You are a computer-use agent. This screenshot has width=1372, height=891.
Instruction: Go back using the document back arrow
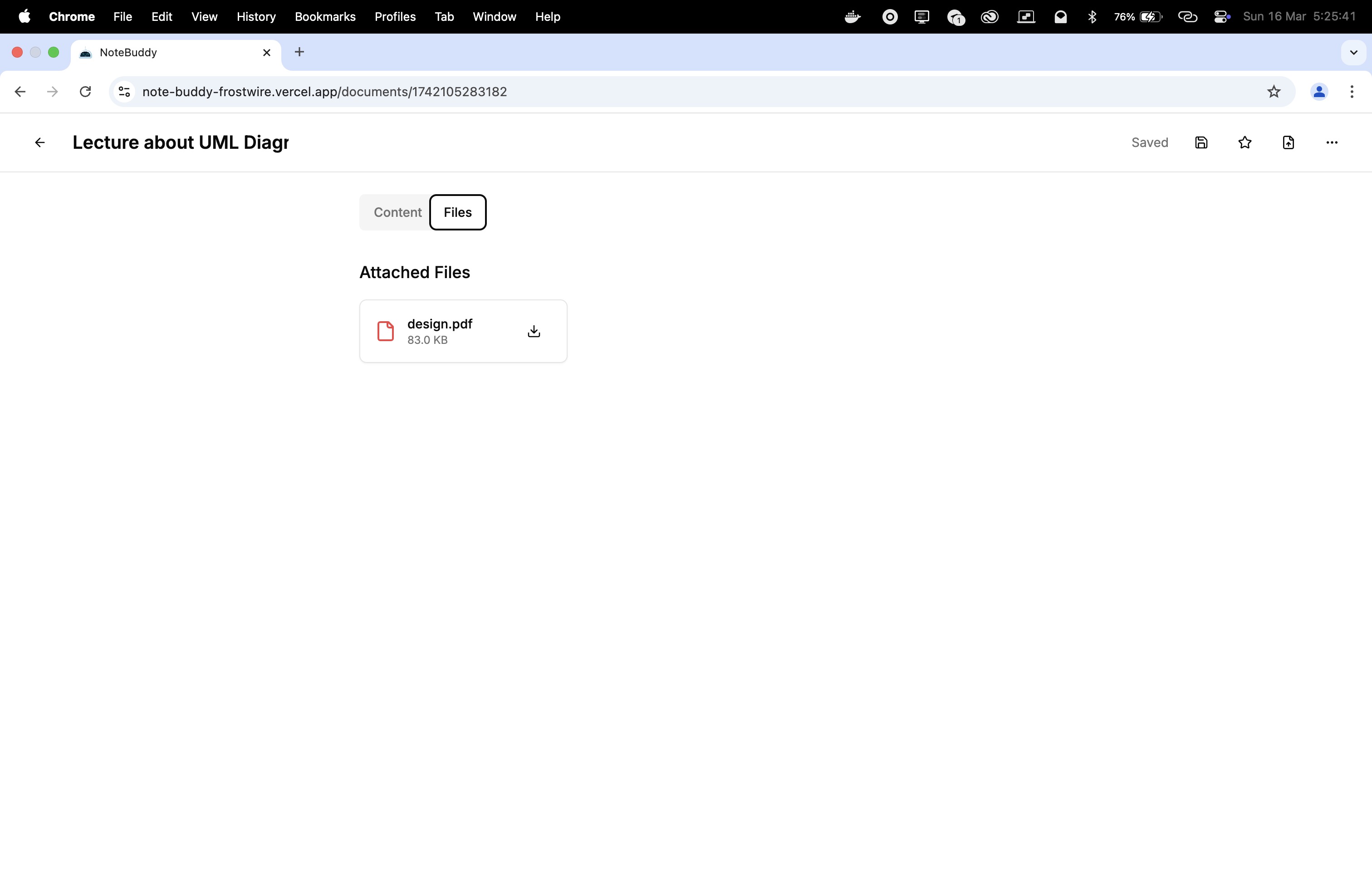click(x=40, y=142)
